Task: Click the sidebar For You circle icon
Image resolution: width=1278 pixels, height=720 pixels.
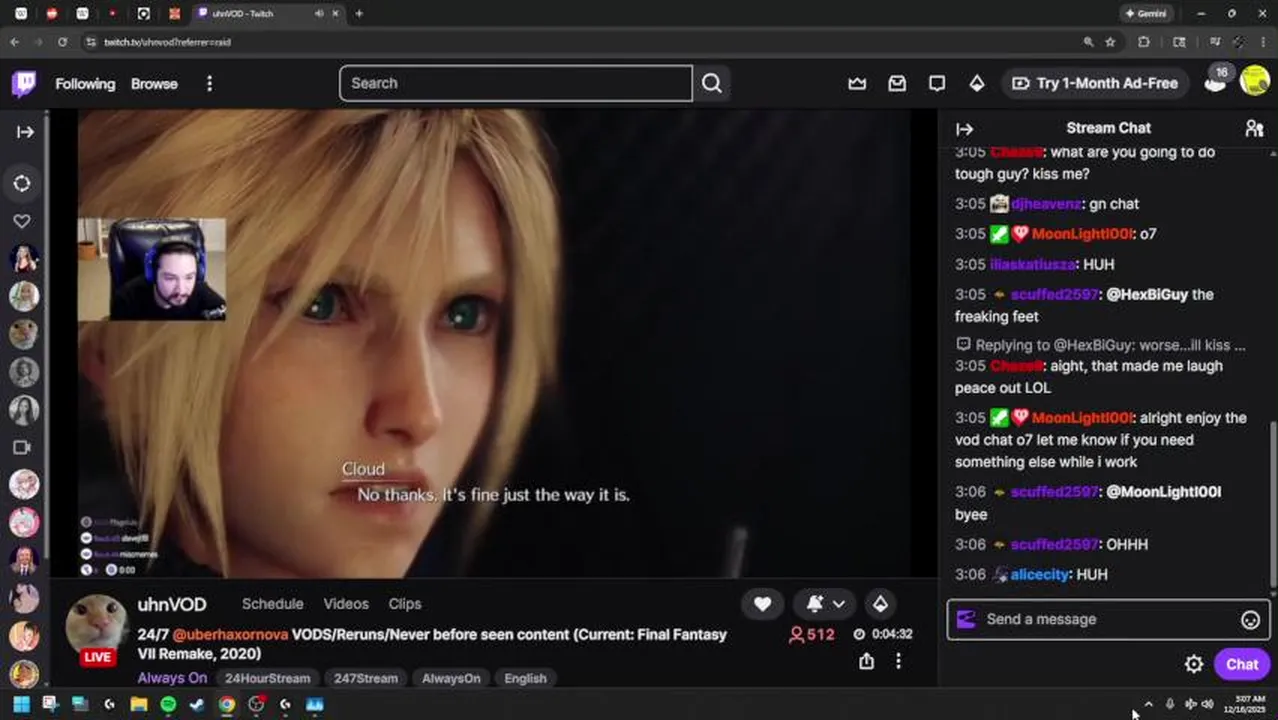Action: [x=22, y=183]
